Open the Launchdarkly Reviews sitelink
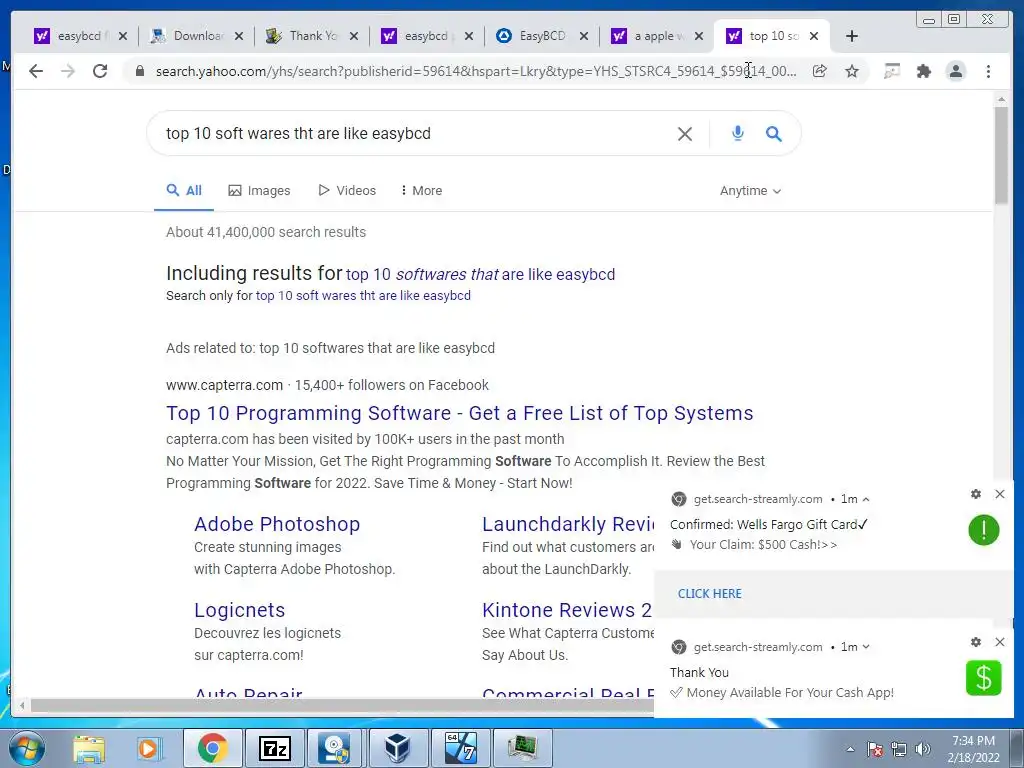Image resolution: width=1024 pixels, height=768 pixels. click(x=568, y=524)
